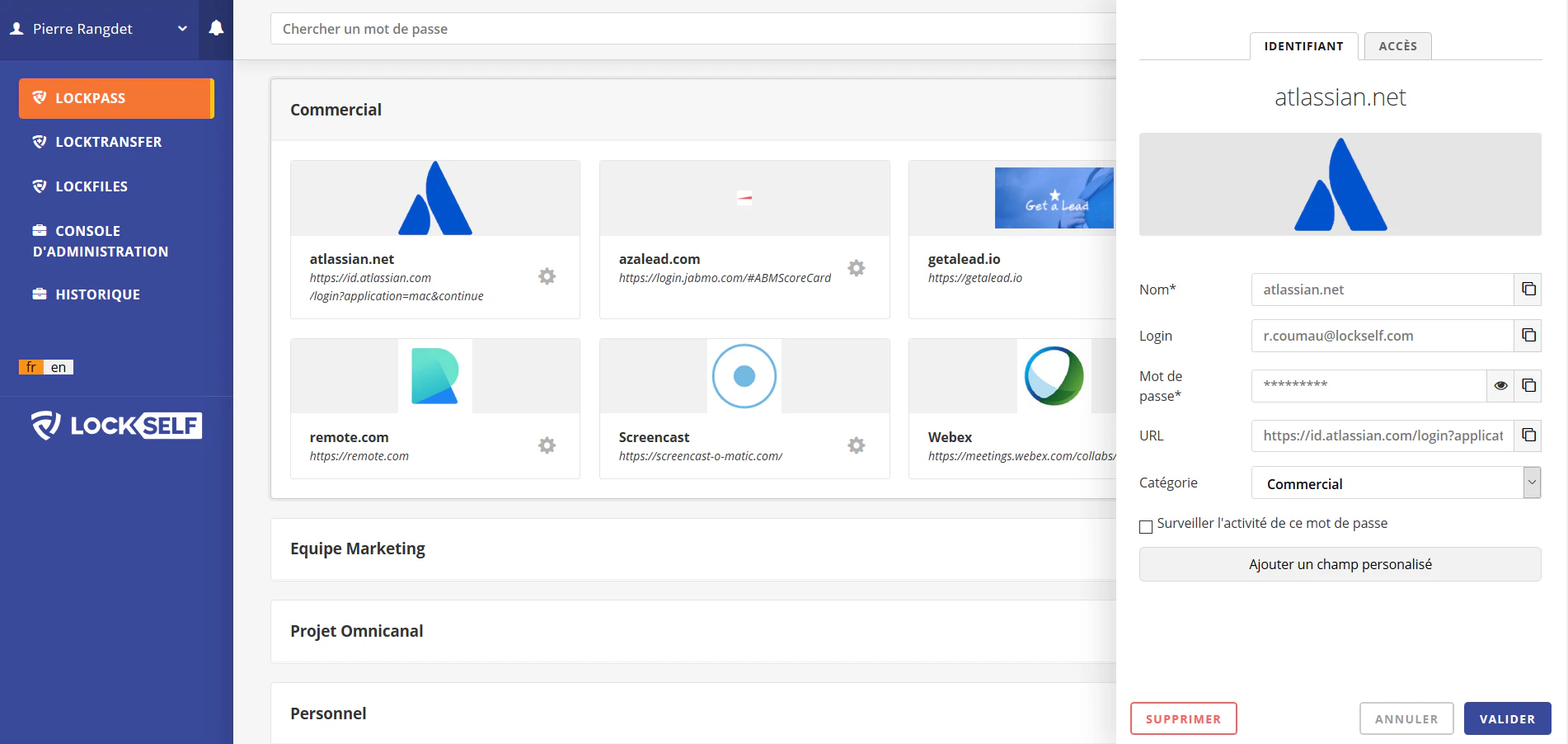Copy the Nom field value
The width and height of the screenshot is (1568, 744).
1528,290
